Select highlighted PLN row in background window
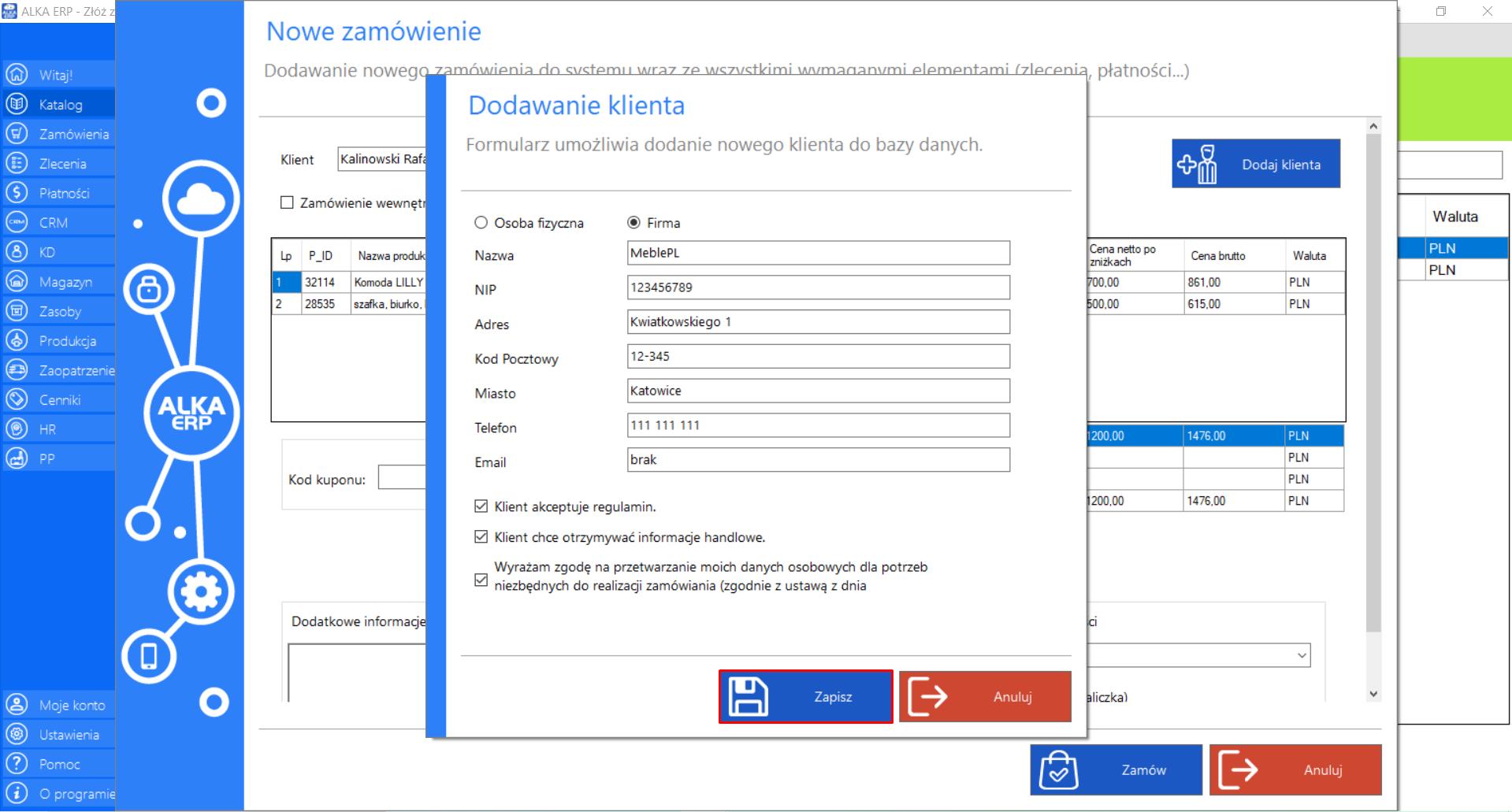1512x812 pixels. pos(1452,248)
